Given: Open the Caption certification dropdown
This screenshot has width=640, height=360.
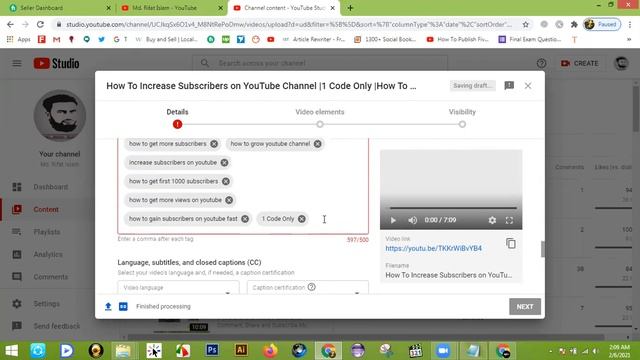Looking at the screenshot, I should 308,287.
